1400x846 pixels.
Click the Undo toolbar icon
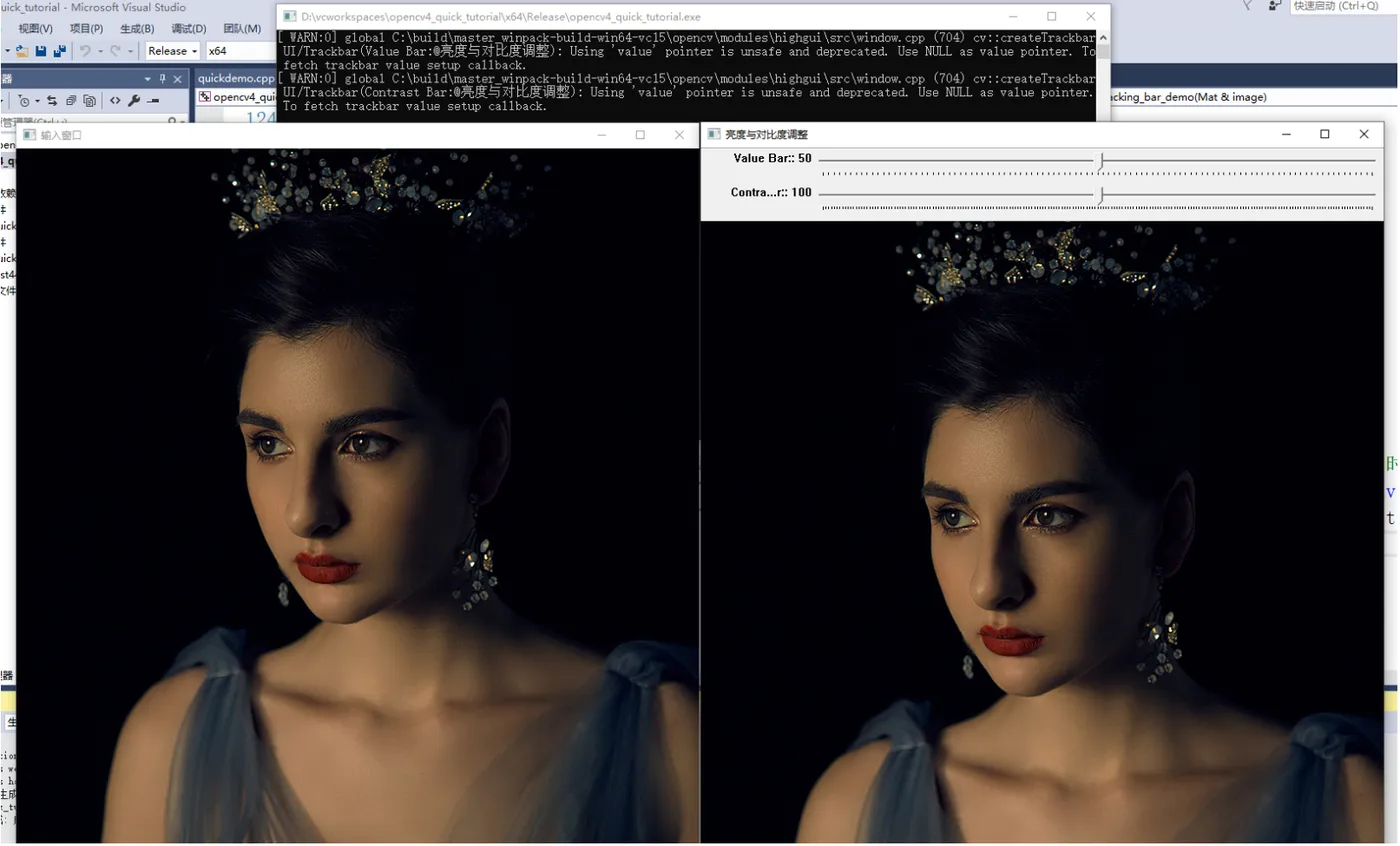click(85, 51)
